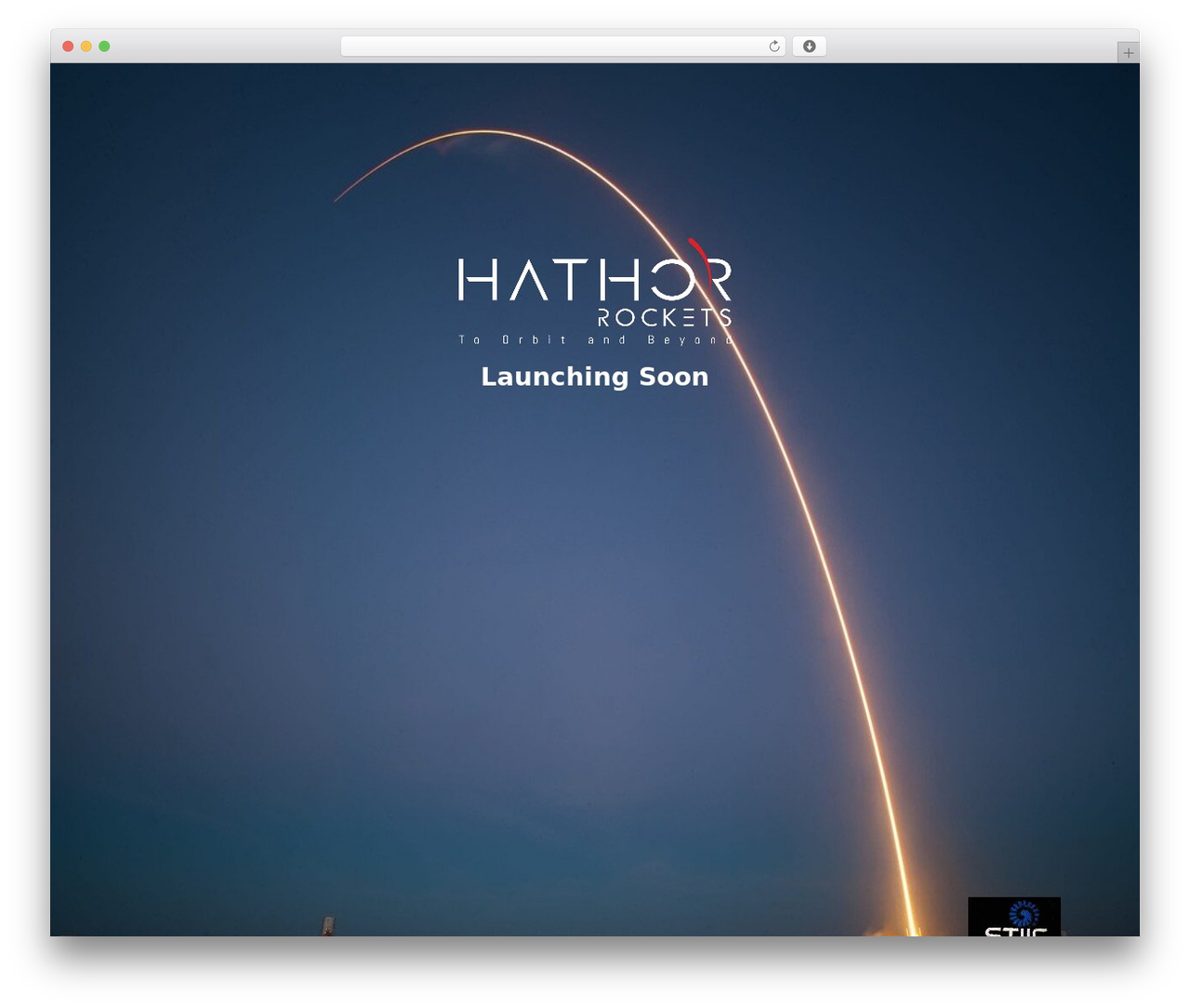Open the downloads button in the browser toolbar
This screenshot has height=1008, width=1190.
809,46
